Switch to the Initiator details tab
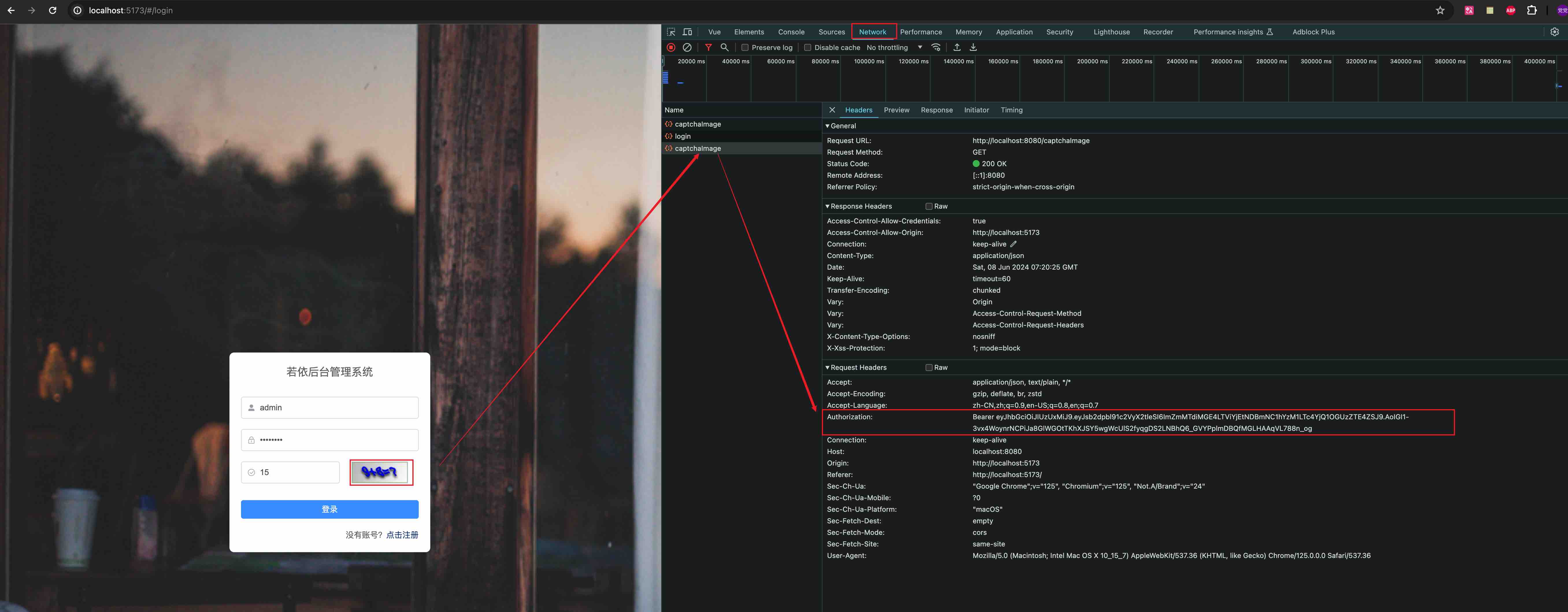 976,110
